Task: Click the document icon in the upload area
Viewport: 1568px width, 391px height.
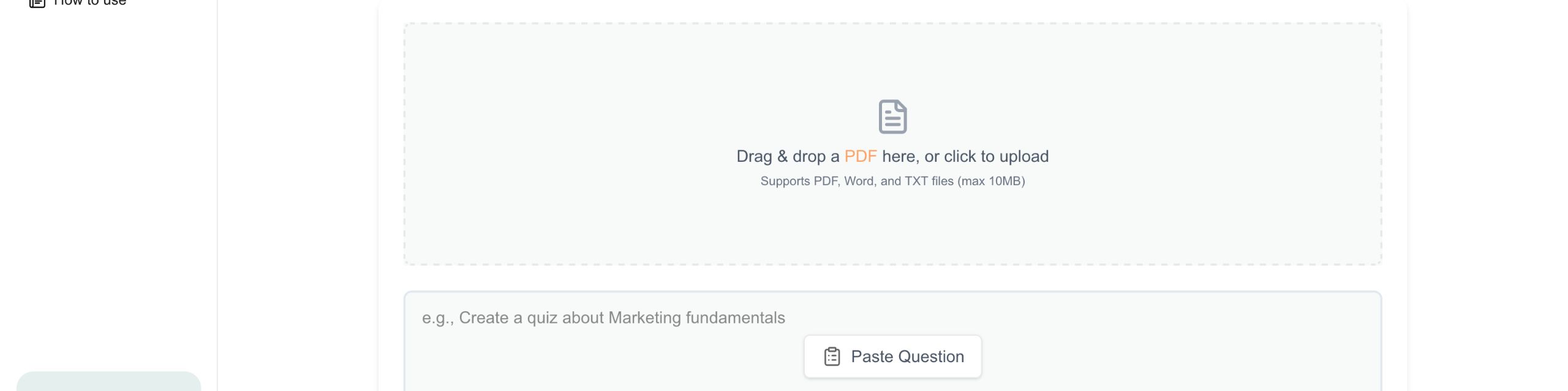Action: click(892, 116)
